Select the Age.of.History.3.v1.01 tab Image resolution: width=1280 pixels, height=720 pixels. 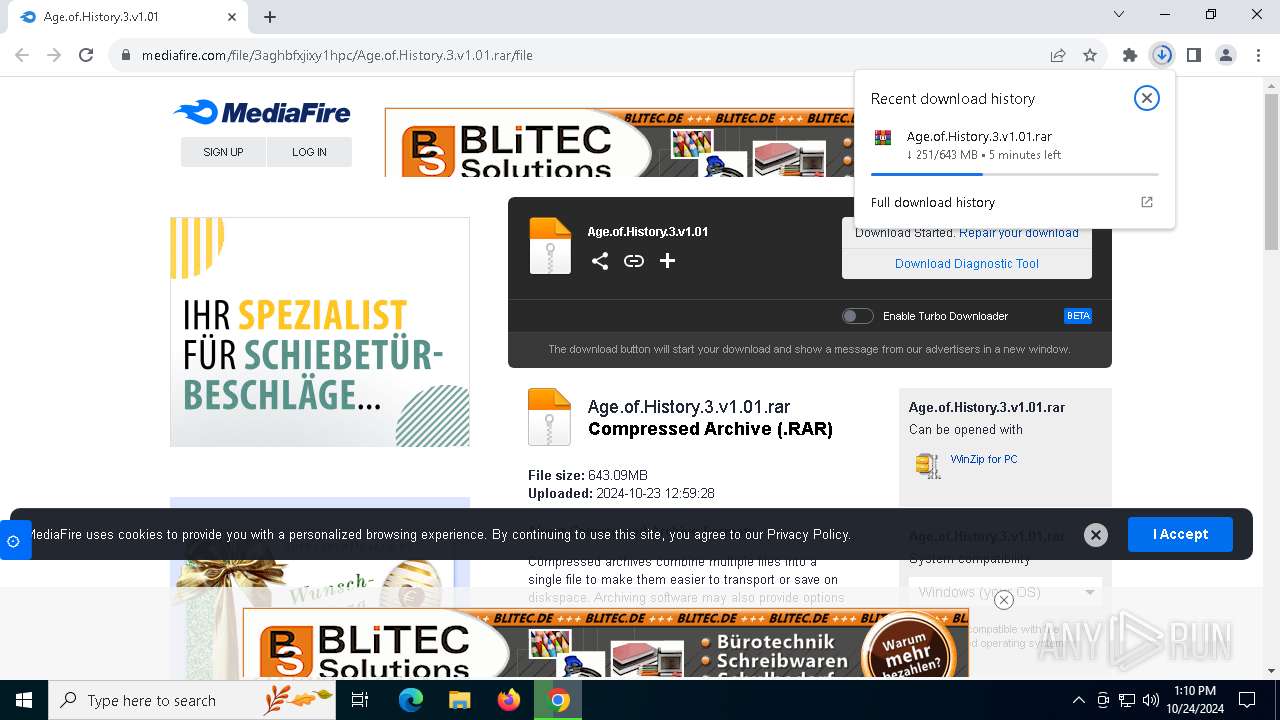coord(128,17)
